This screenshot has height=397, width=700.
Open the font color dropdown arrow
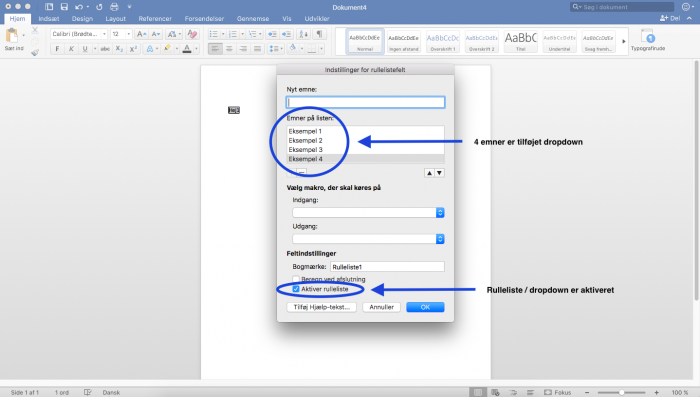pyautogui.click(x=196, y=49)
